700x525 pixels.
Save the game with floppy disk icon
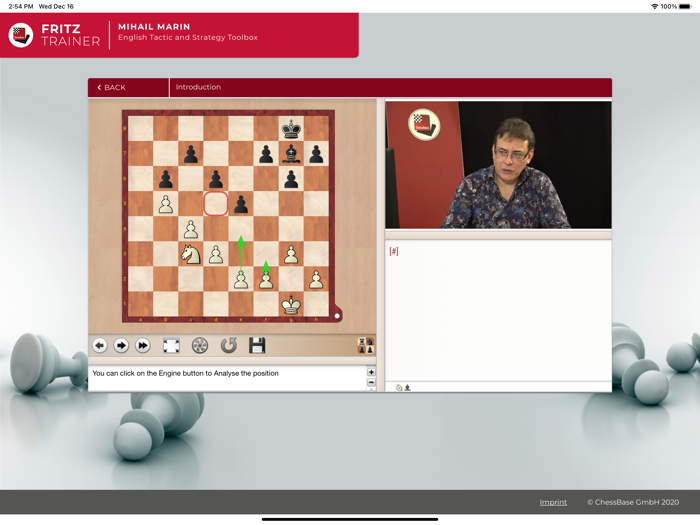pyautogui.click(x=257, y=346)
